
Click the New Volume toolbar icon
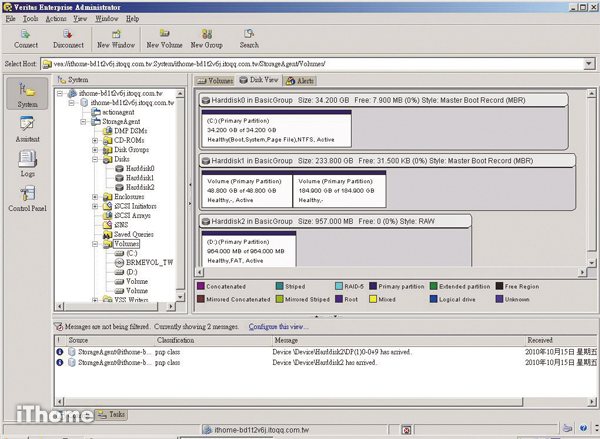pyautogui.click(x=164, y=38)
